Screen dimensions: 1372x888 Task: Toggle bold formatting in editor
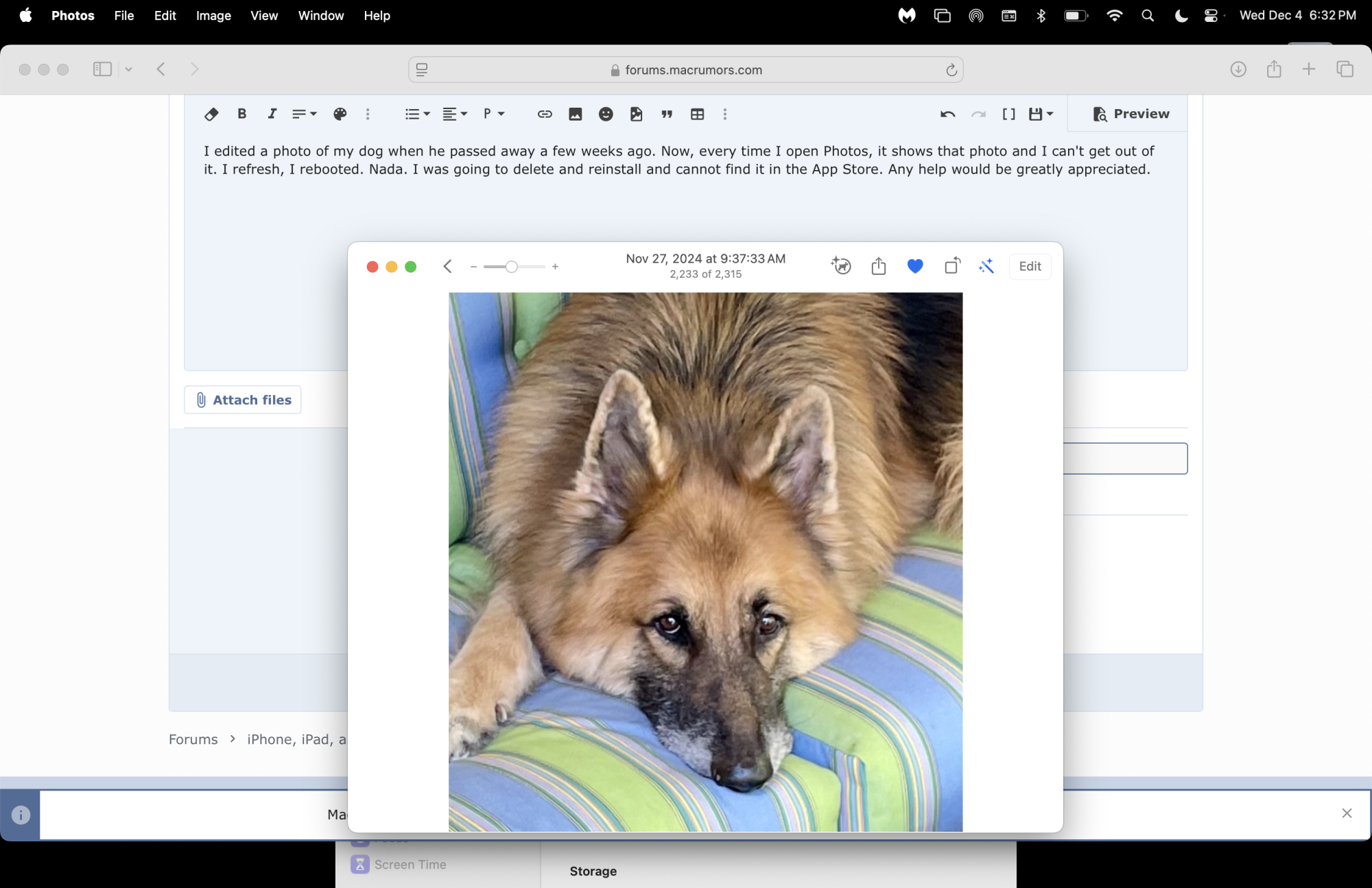[x=241, y=115]
